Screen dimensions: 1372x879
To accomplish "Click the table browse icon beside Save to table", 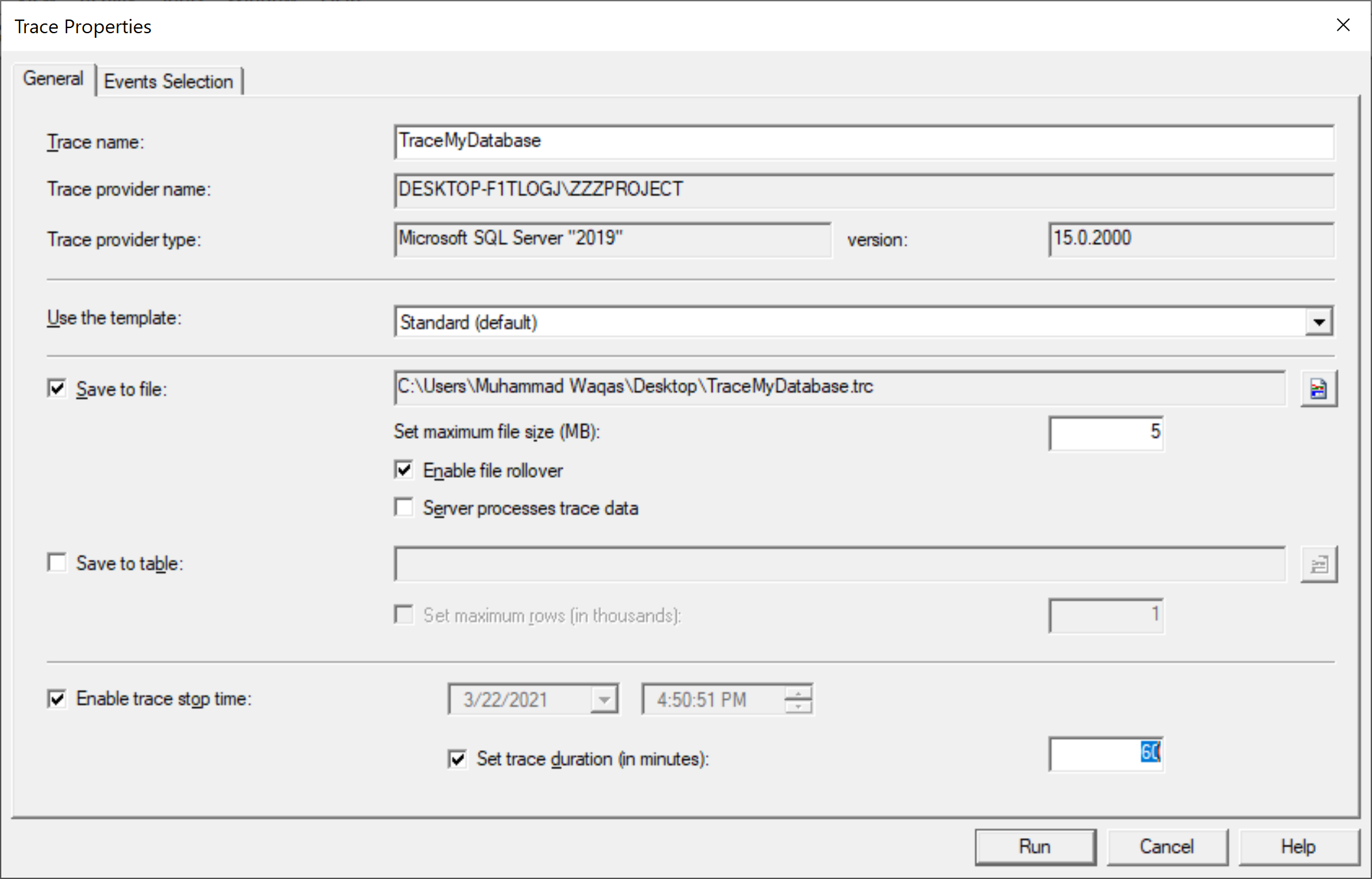I will [1318, 564].
